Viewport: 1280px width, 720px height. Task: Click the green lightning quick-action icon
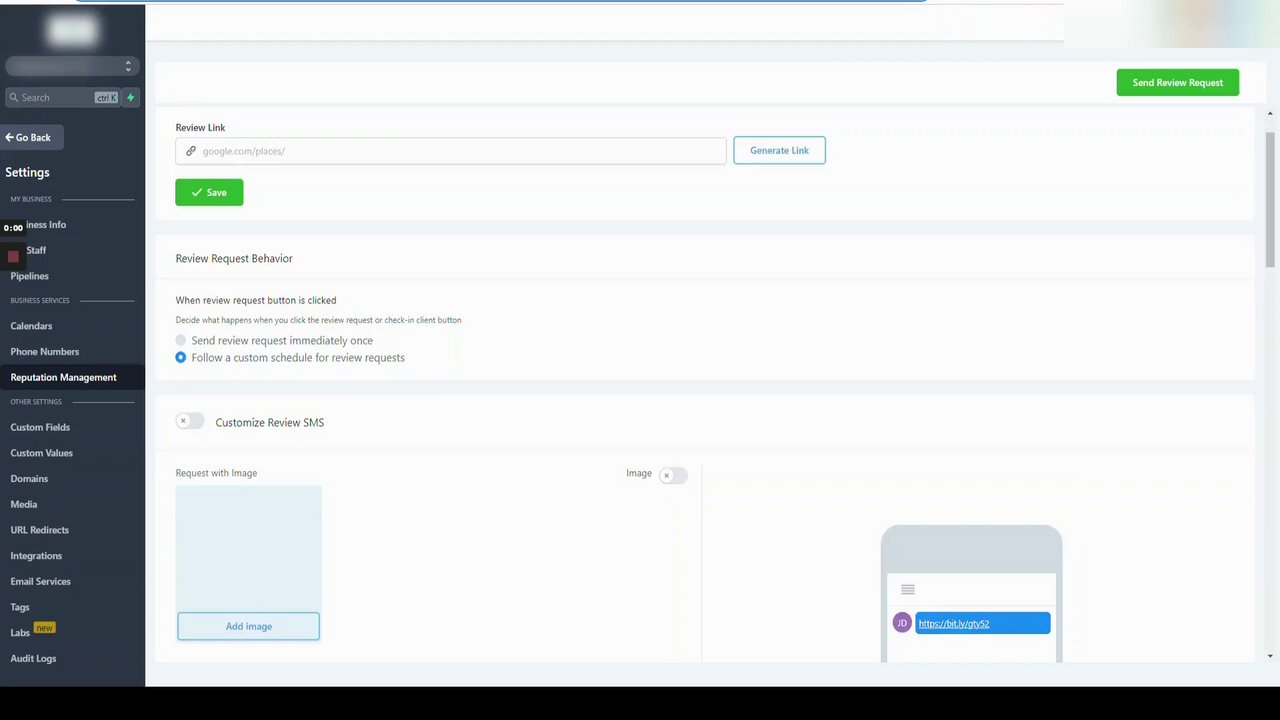coord(130,97)
